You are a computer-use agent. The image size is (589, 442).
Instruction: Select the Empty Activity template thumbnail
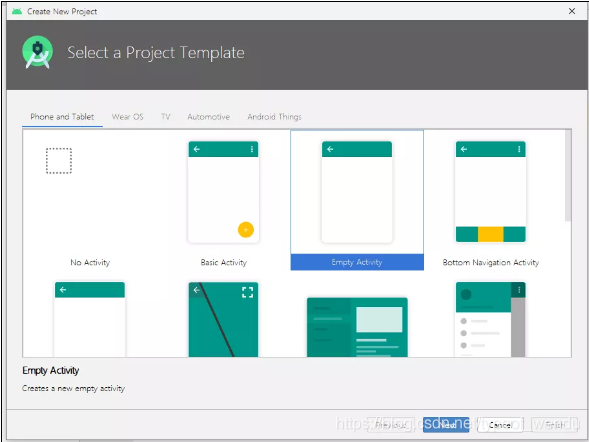coord(357,192)
